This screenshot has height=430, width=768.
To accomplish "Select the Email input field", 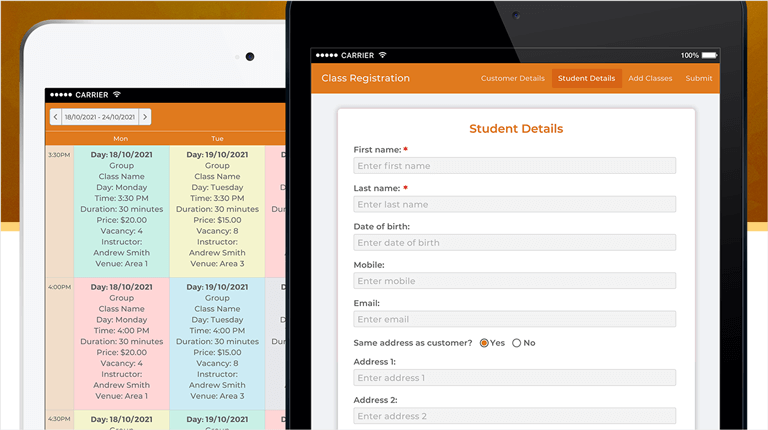I will [514, 319].
